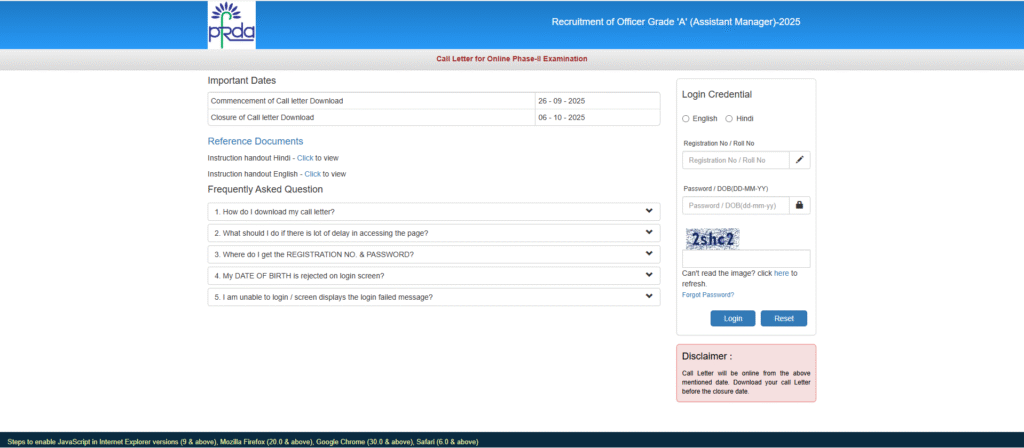Image resolution: width=1024 pixels, height=448 pixels.
Task: Click chevron on 'DATE OF BIRTH is rejected' FAQ
Action: click(x=649, y=275)
